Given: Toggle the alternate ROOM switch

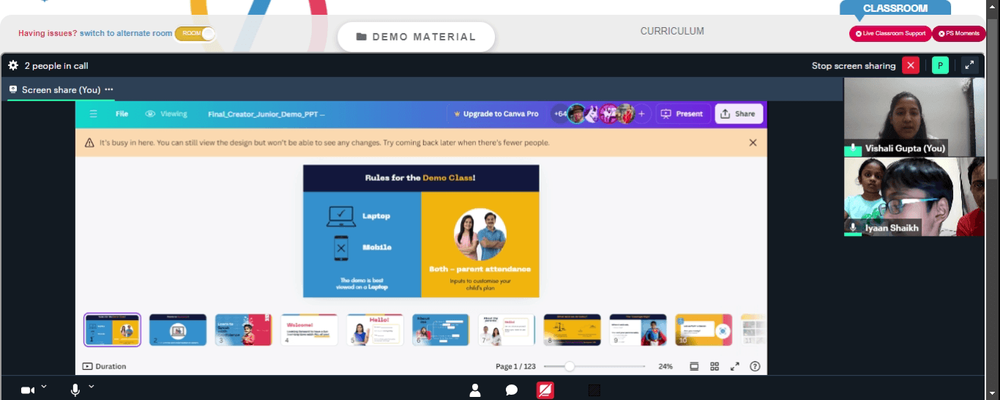Looking at the screenshot, I should [x=195, y=33].
